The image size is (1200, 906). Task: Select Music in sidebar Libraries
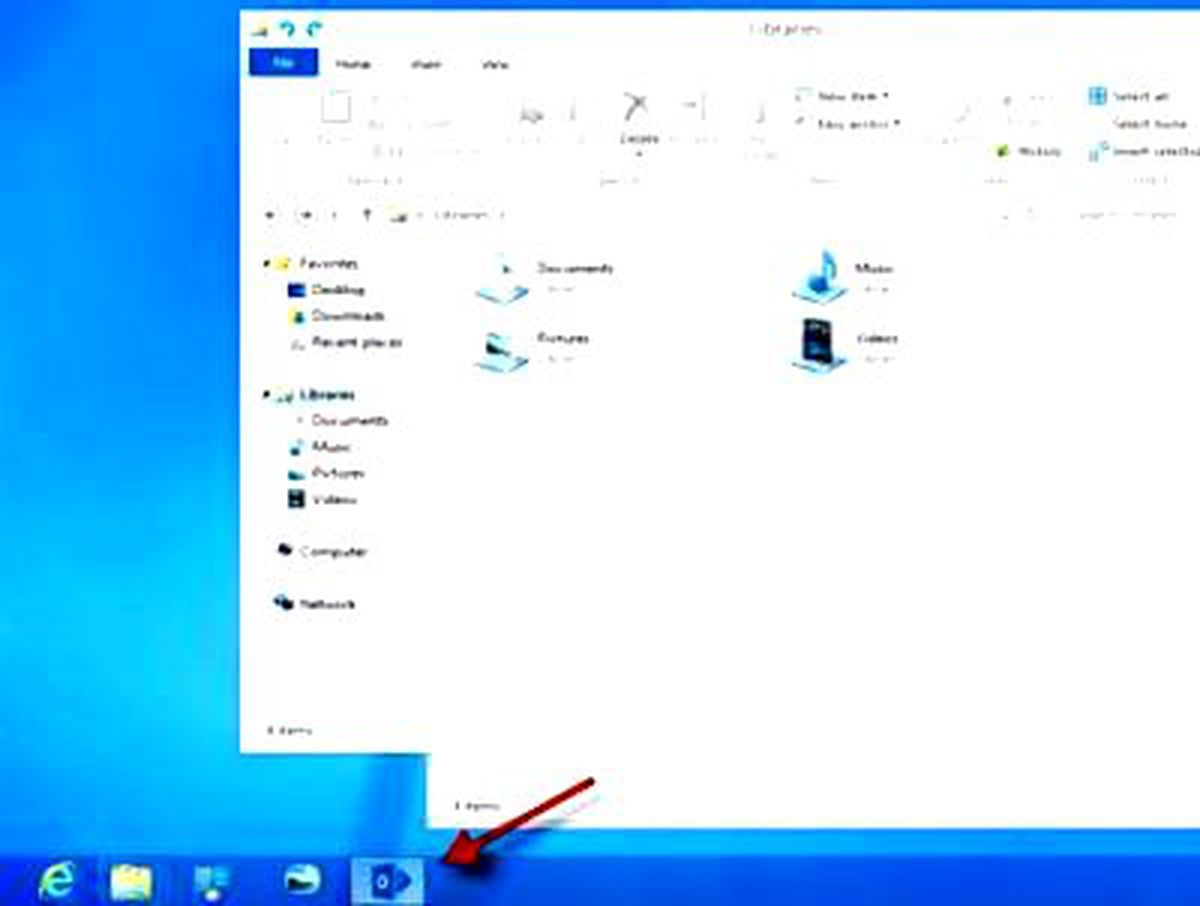click(319, 447)
